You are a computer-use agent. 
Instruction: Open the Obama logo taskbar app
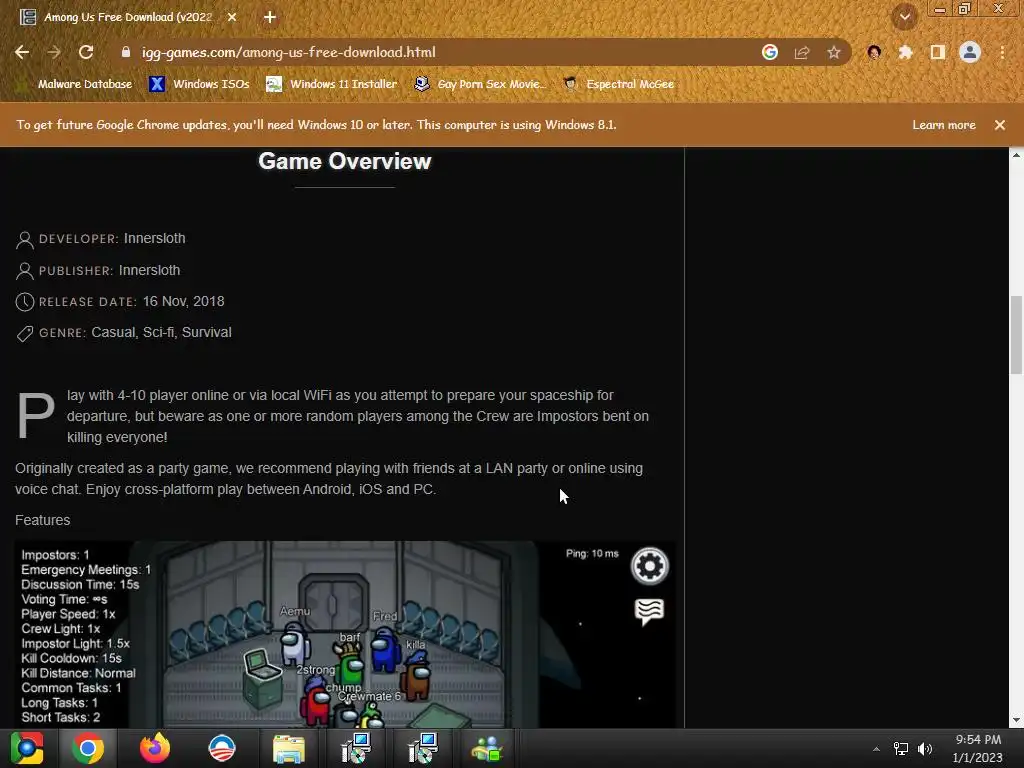click(221, 748)
